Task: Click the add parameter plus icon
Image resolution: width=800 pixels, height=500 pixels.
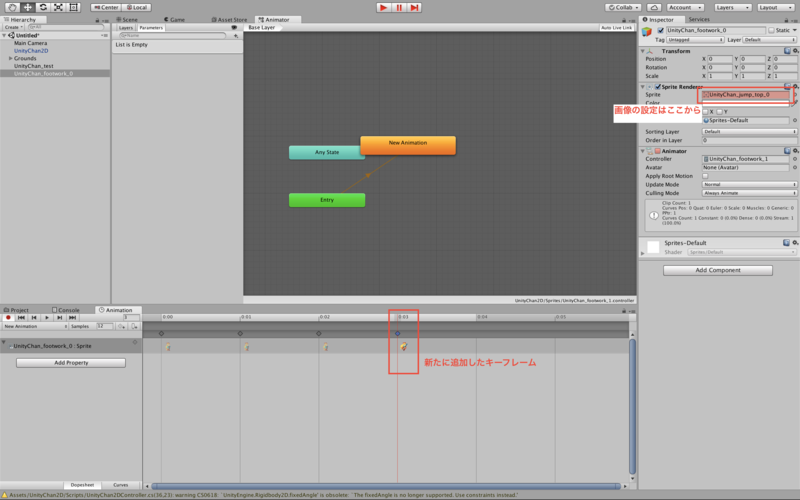Action: (x=236, y=36)
